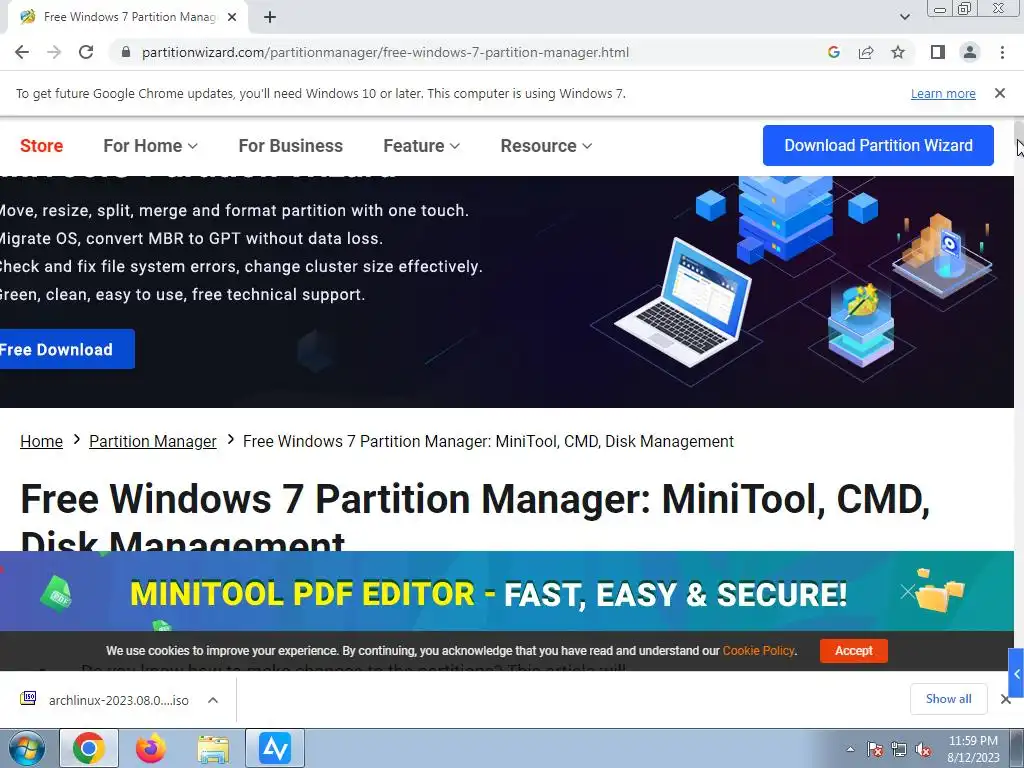
Task: Close the Free Windows 7 Partition Manager tab
Action: 232,18
